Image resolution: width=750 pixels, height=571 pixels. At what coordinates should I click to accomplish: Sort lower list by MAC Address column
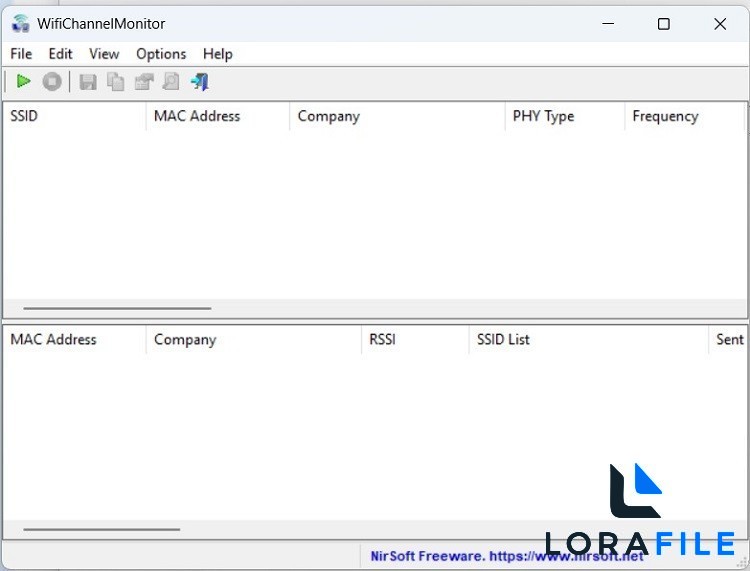click(74, 340)
